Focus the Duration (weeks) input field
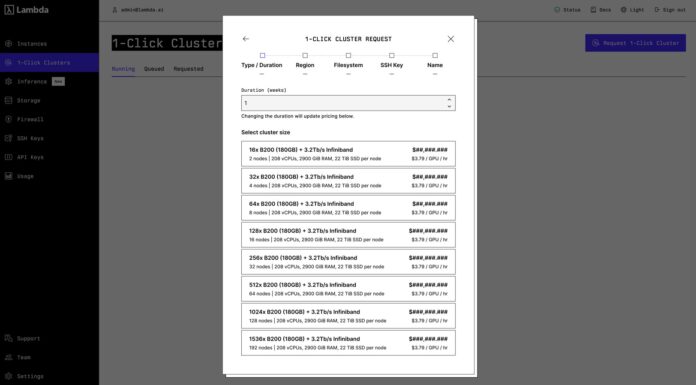Viewport: 696px width, 385px height. click(x=348, y=103)
